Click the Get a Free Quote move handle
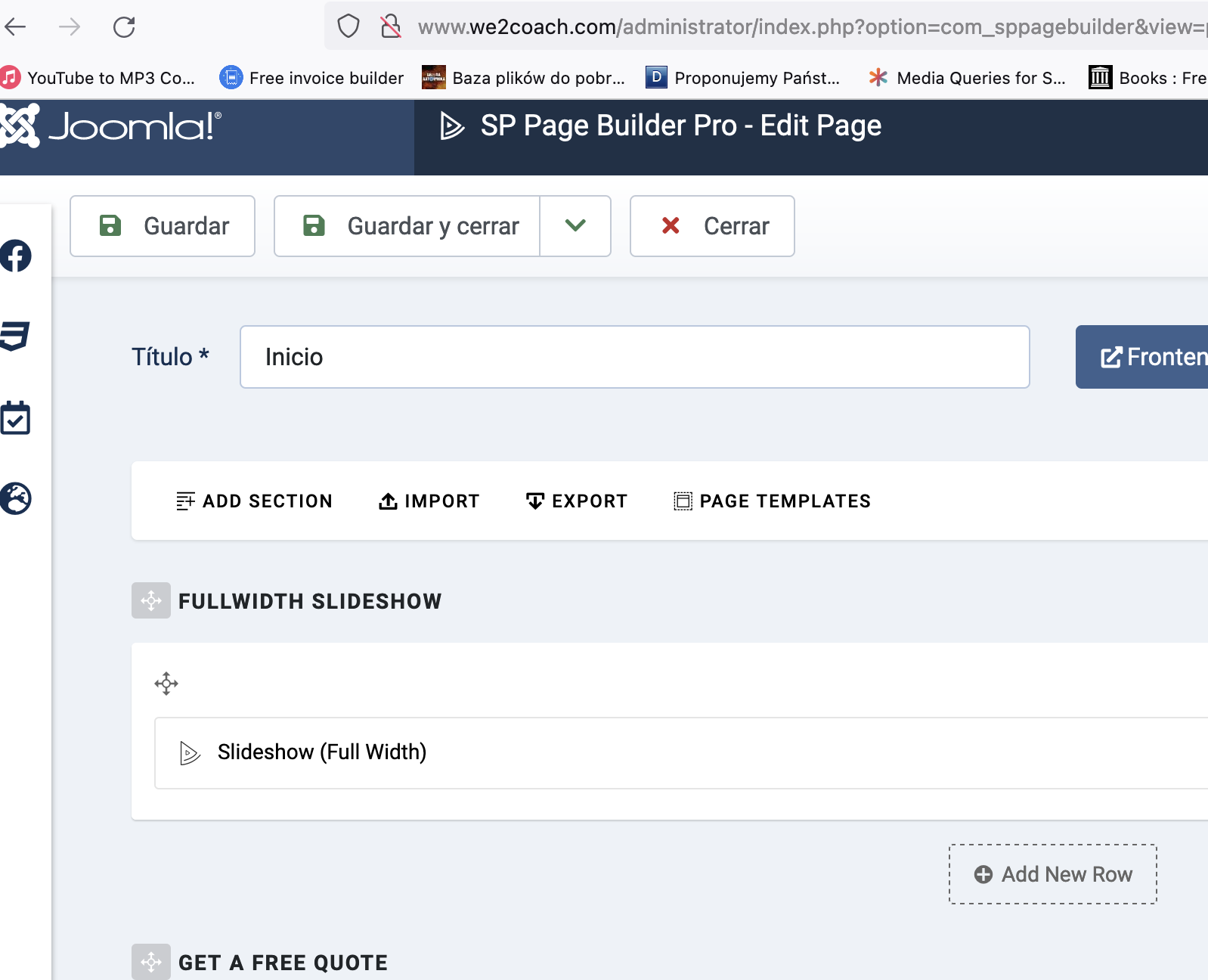This screenshot has width=1208, height=980. coord(151,962)
